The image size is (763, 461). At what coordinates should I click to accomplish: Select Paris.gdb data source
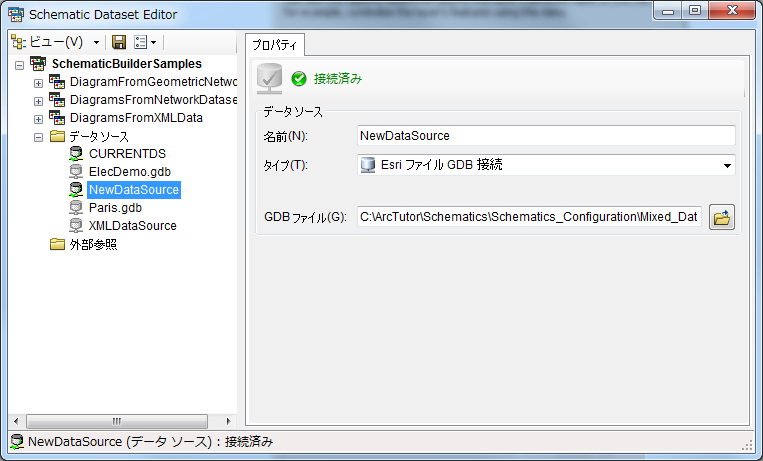115,208
